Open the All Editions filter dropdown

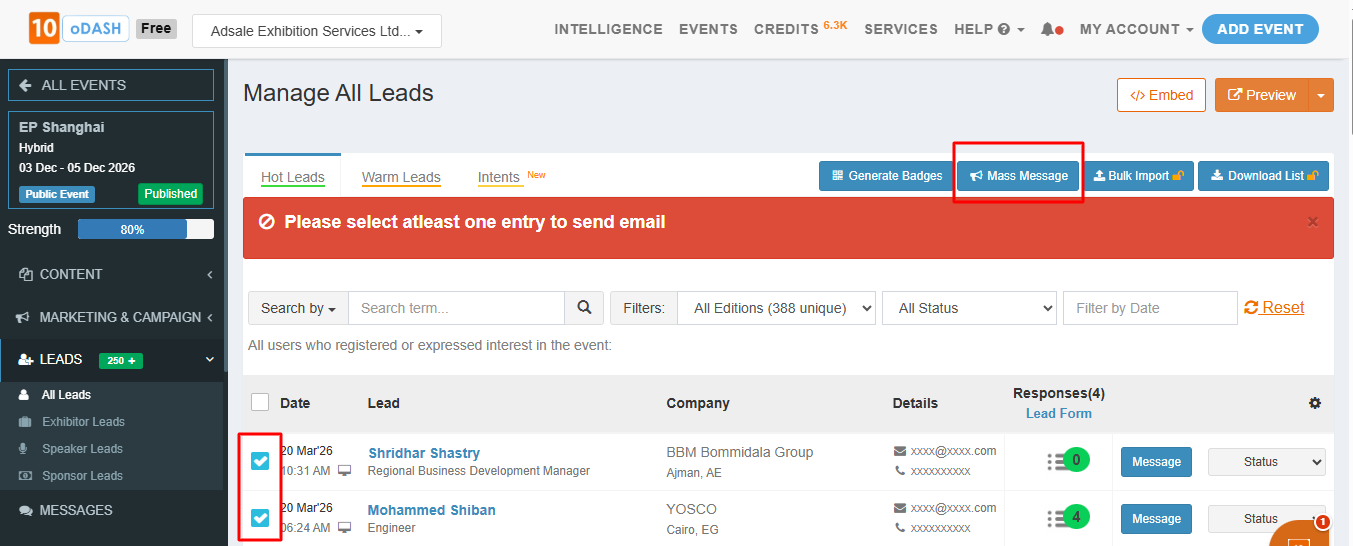click(776, 308)
